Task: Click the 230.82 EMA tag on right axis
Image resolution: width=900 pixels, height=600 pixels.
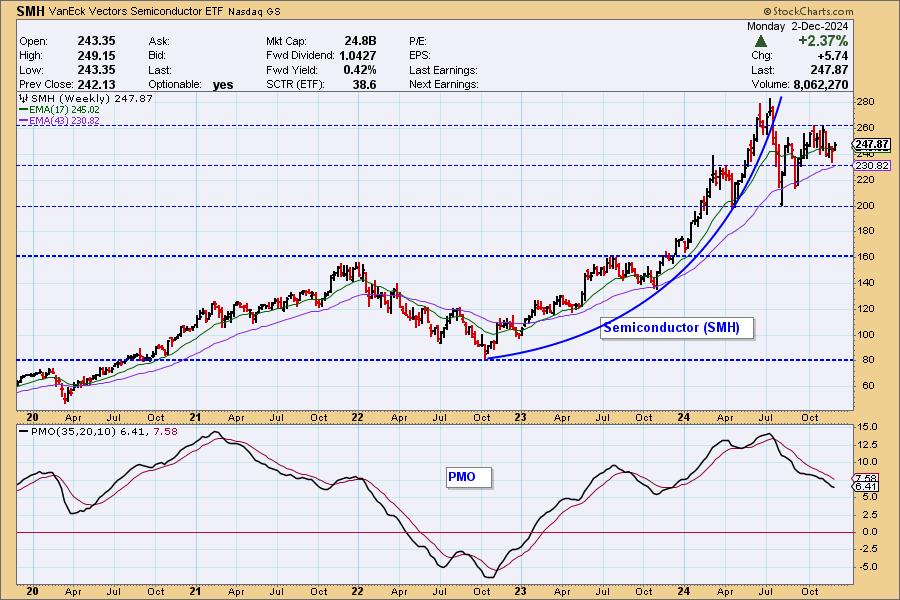Action: 872,165
